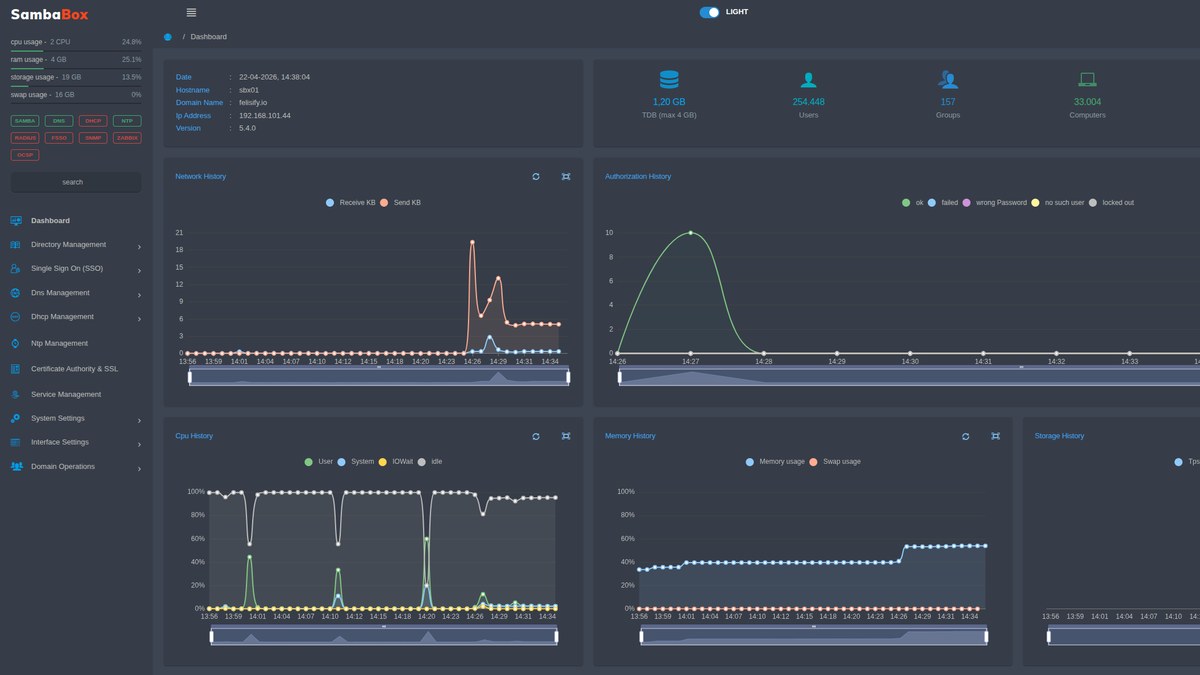Click the Cpu History time range slider

[x=384, y=636]
